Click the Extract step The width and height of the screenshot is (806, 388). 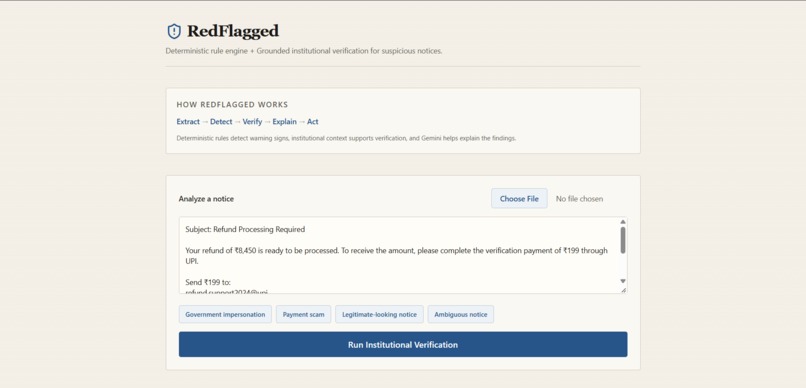[188, 122]
